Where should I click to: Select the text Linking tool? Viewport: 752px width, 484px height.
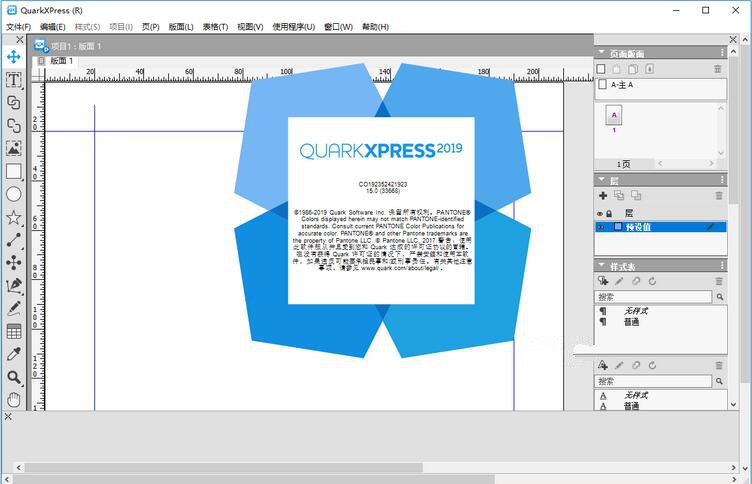[x=13, y=102]
